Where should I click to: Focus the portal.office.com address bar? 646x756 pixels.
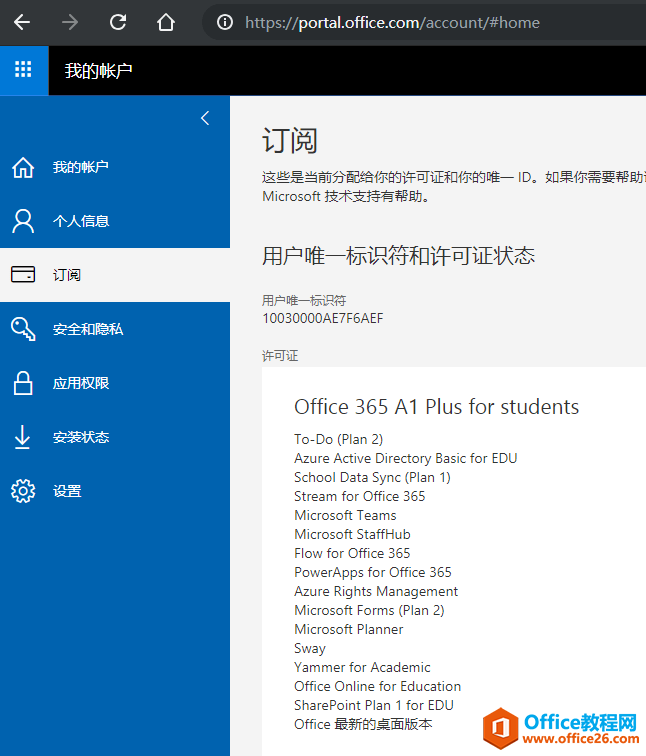point(424,23)
